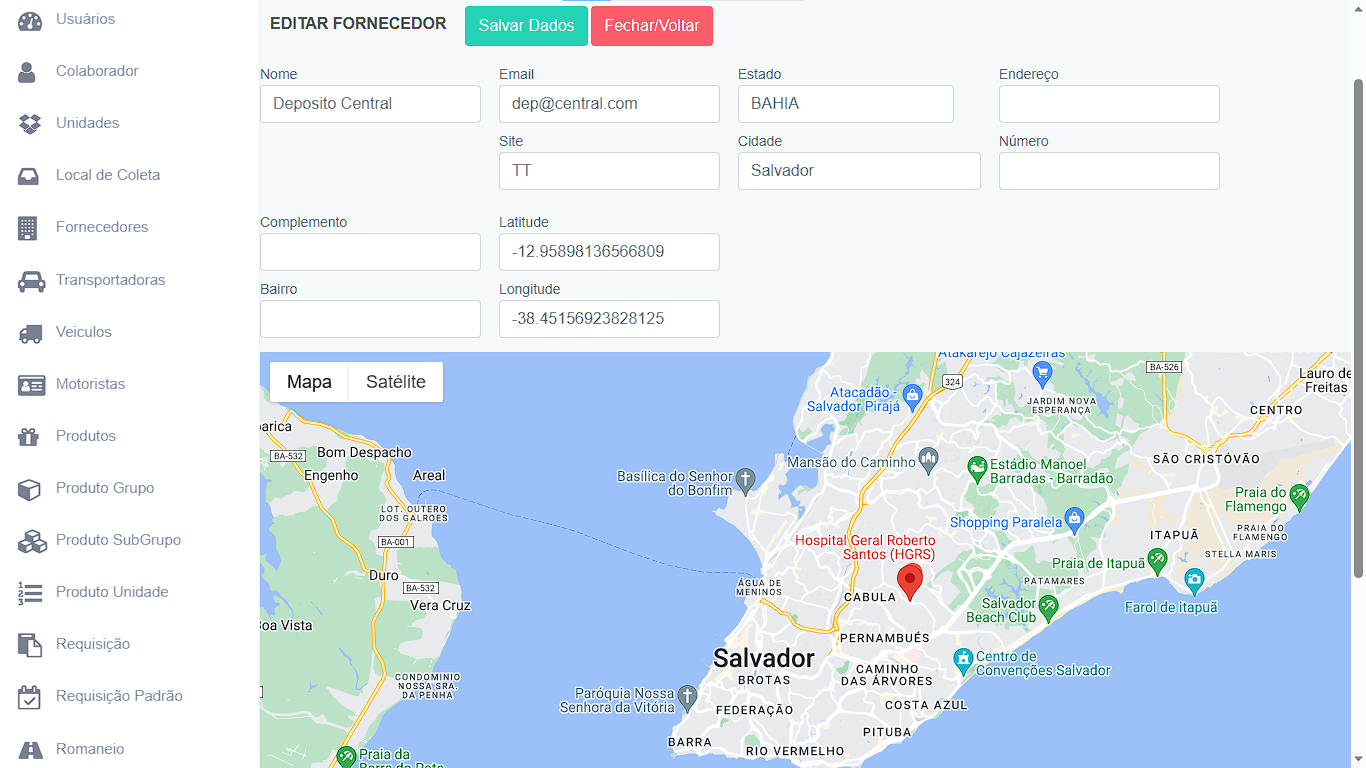The width and height of the screenshot is (1366, 768).
Task: Open the Requisição Padrão menu item
Action: [x=119, y=696]
